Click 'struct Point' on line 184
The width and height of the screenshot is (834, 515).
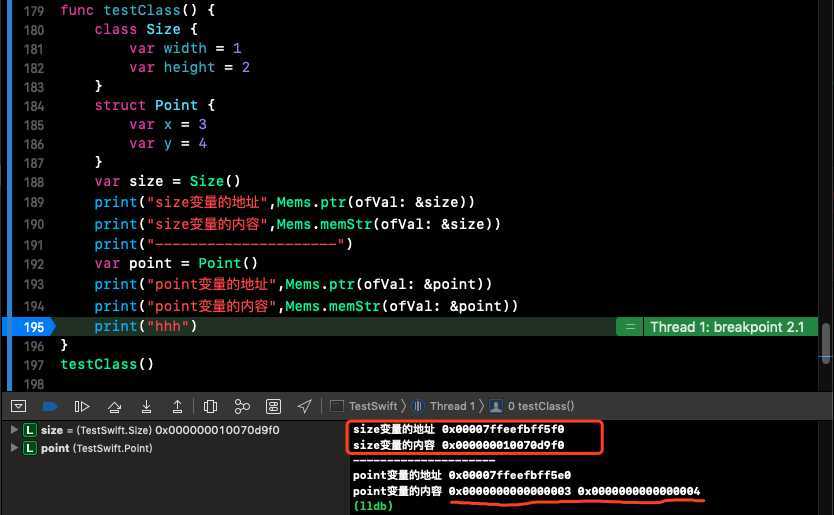click(146, 105)
